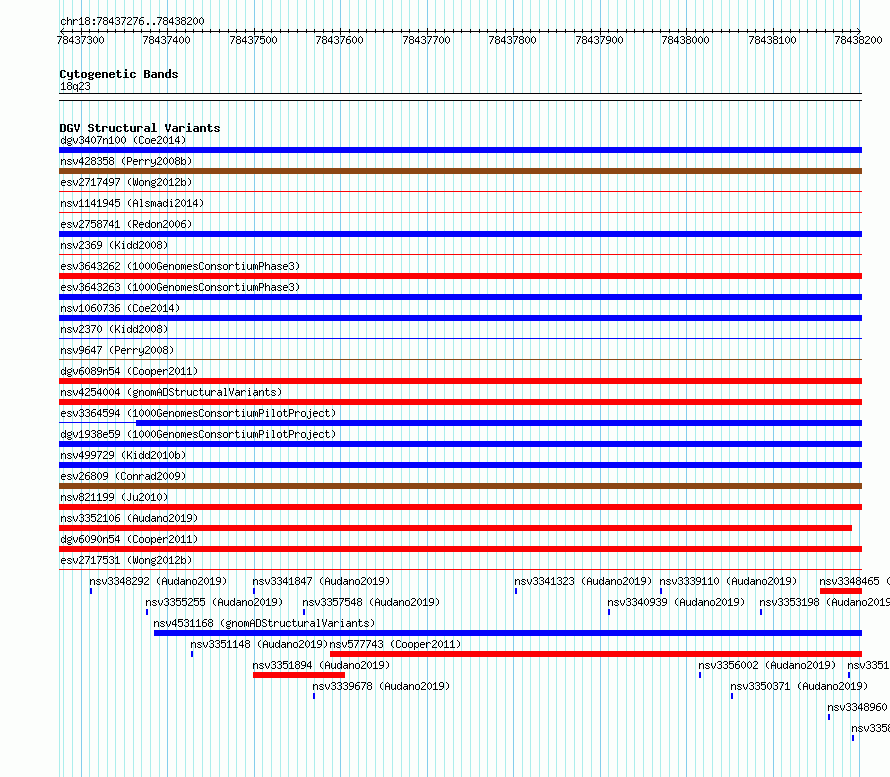Click the nsv3350371 (Audano2019) label
The image size is (890, 777).
point(799,686)
